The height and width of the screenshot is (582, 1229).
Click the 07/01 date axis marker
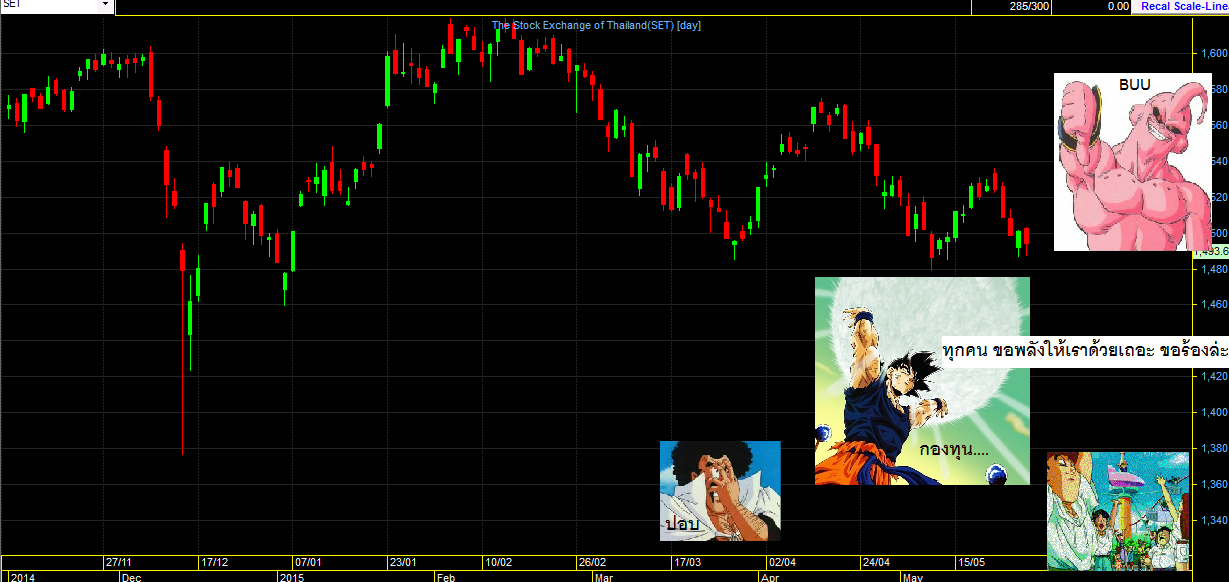coord(308,562)
